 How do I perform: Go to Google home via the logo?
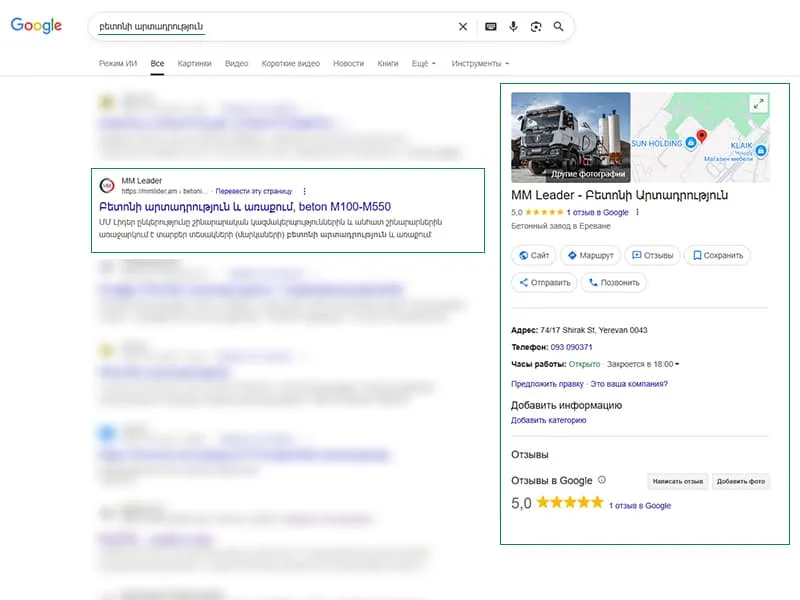pos(36,26)
